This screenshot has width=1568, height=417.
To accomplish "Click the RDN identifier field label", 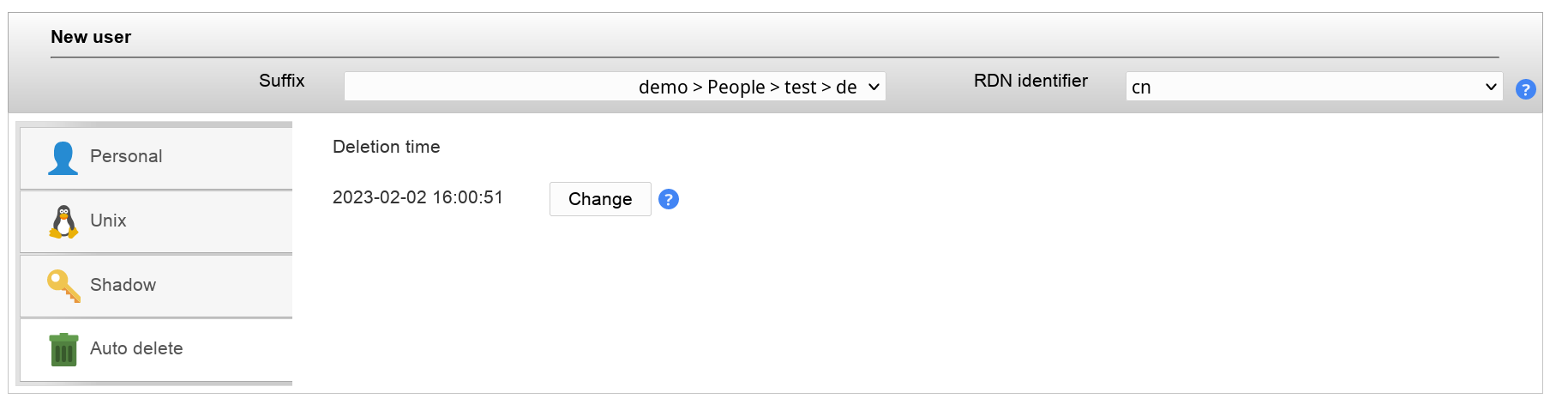I will pos(1030,81).
